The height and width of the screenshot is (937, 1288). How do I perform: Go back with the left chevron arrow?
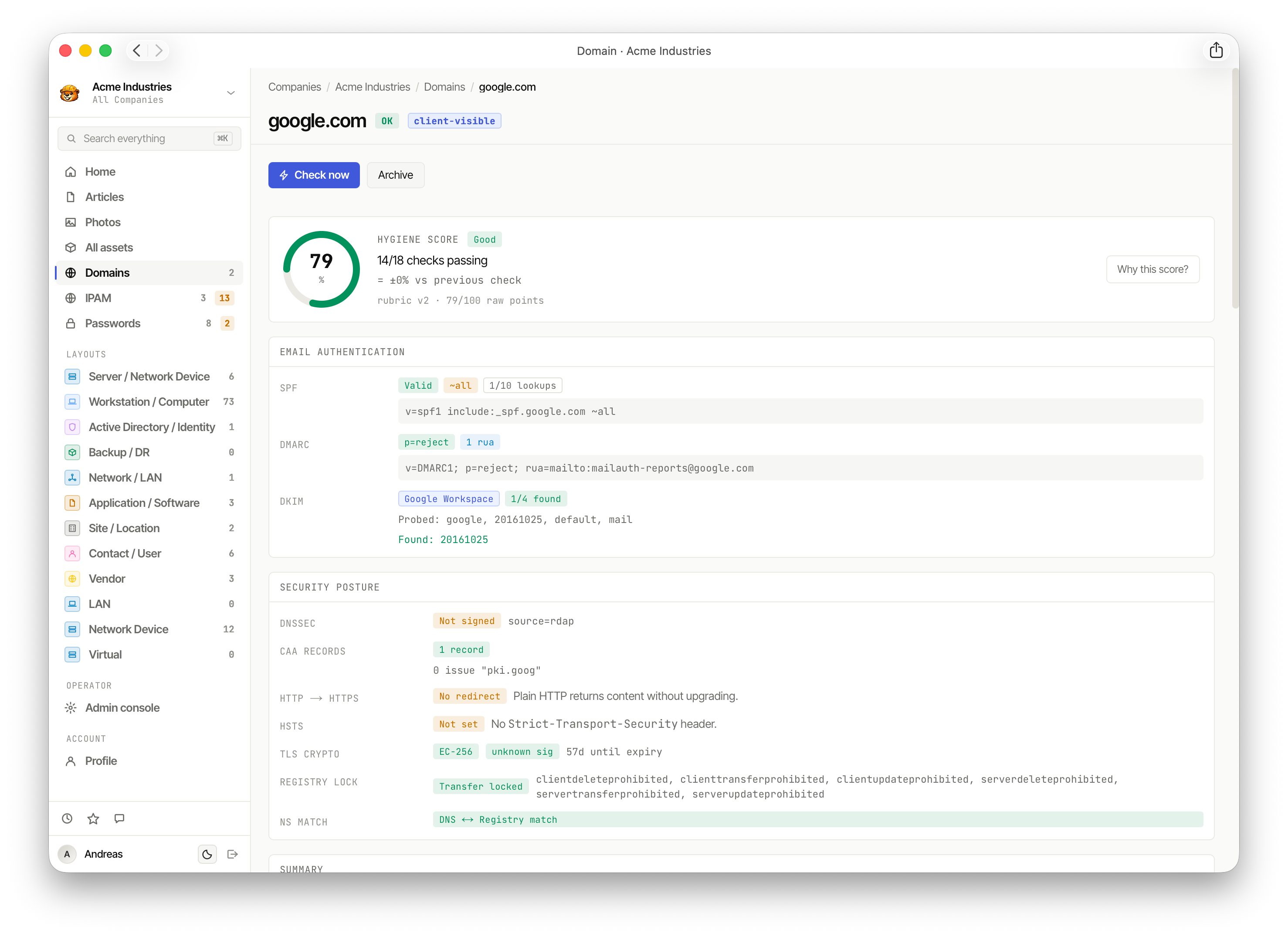coord(136,51)
